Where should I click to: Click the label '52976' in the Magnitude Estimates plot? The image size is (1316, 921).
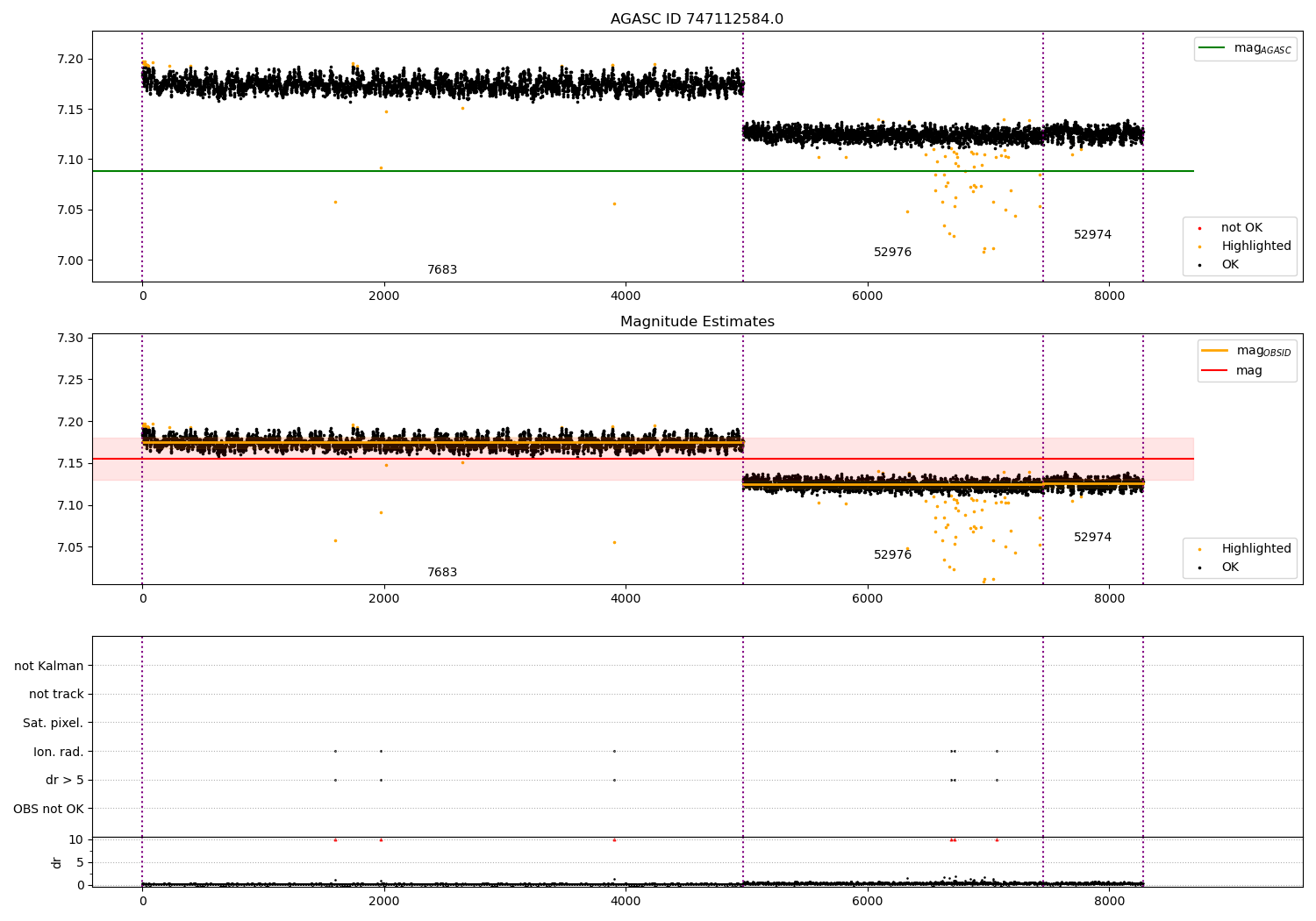point(892,555)
